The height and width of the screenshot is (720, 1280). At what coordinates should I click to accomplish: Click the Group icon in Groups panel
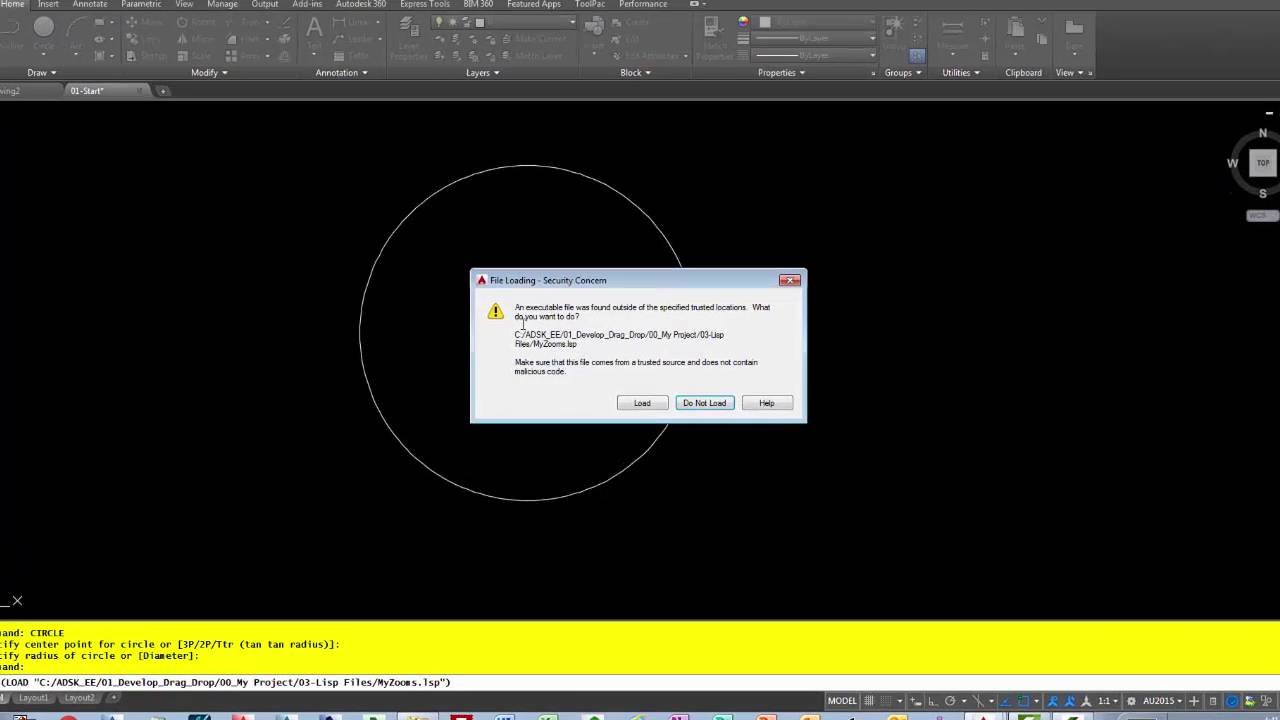point(894,33)
